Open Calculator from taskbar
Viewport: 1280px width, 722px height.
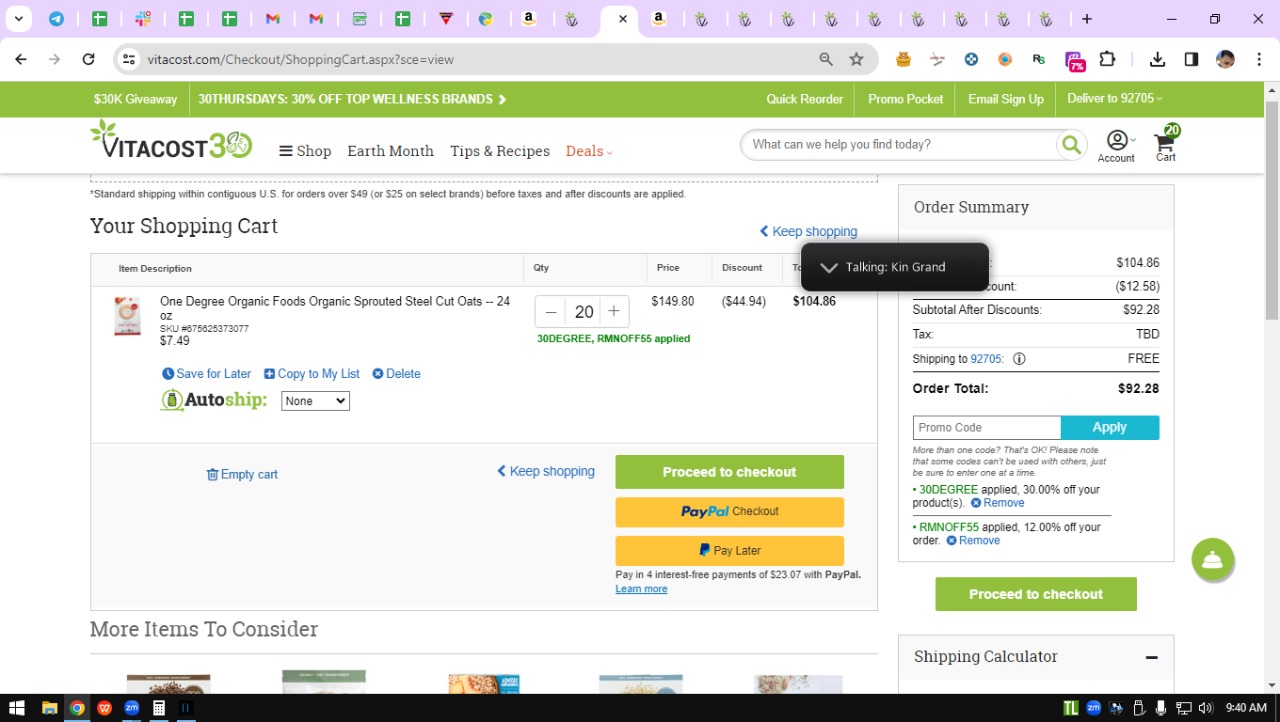coord(158,708)
